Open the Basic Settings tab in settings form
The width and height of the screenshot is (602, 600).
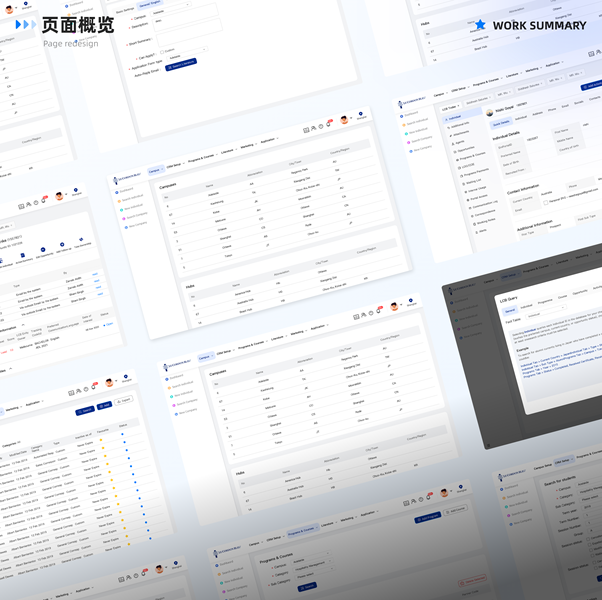tap(125, 10)
